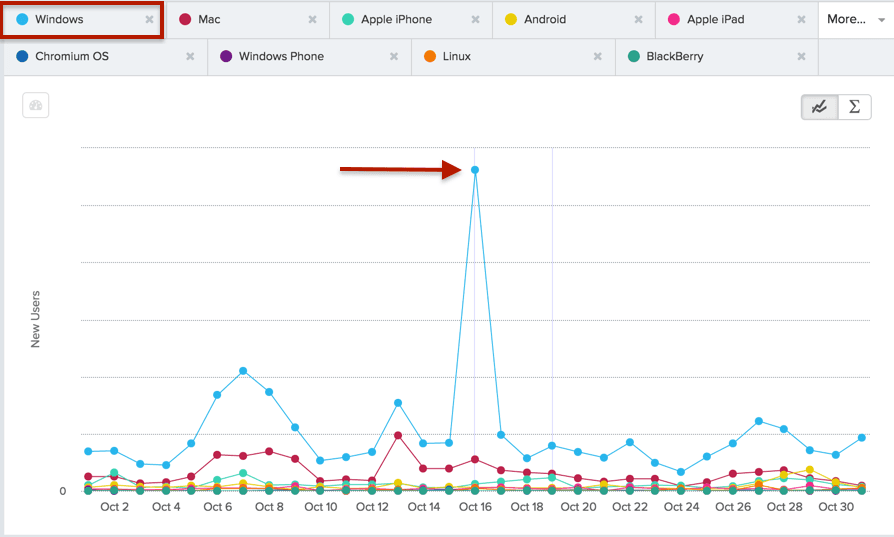Remove the Mac segment with its x
Viewport: 894px width, 537px height.
pos(312,19)
